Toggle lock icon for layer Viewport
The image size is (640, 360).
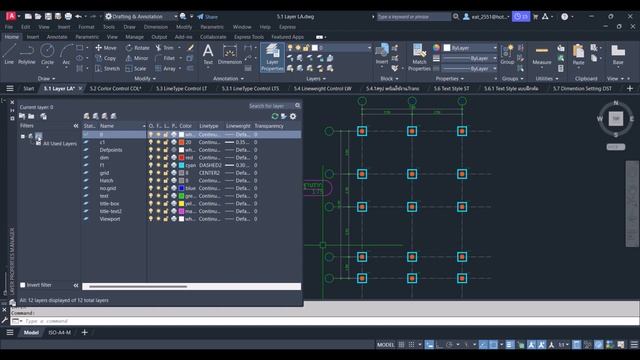[x=166, y=219]
